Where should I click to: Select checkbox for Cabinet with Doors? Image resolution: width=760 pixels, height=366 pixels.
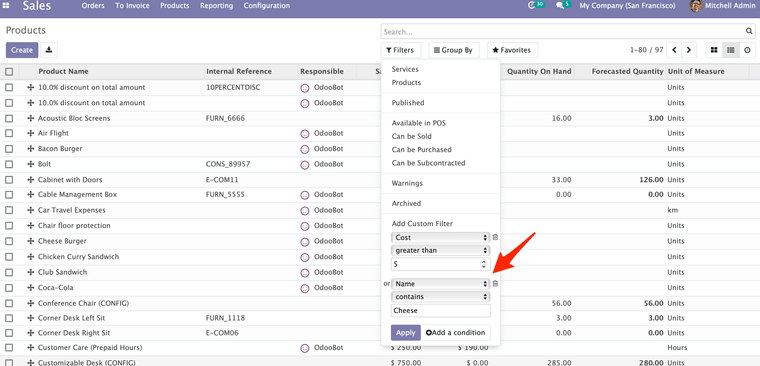(x=9, y=180)
